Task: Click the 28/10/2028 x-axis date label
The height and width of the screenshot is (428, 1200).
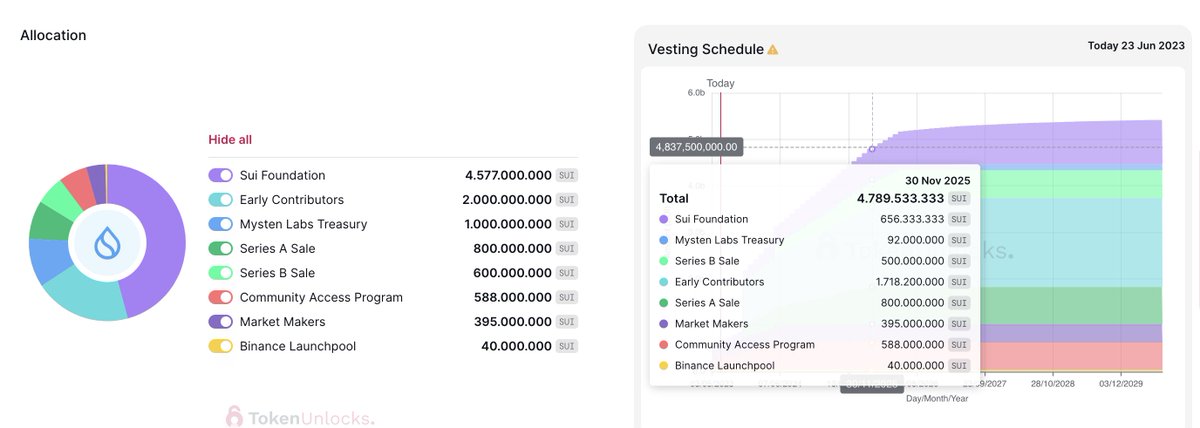Action: click(1055, 383)
